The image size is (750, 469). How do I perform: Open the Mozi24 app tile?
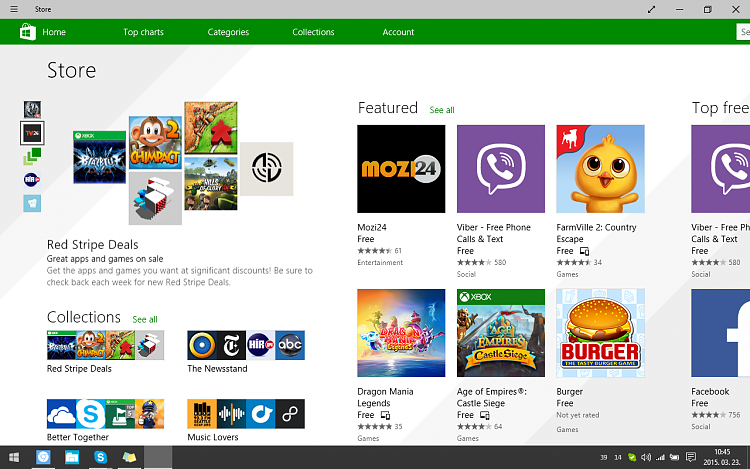[401, 169]
